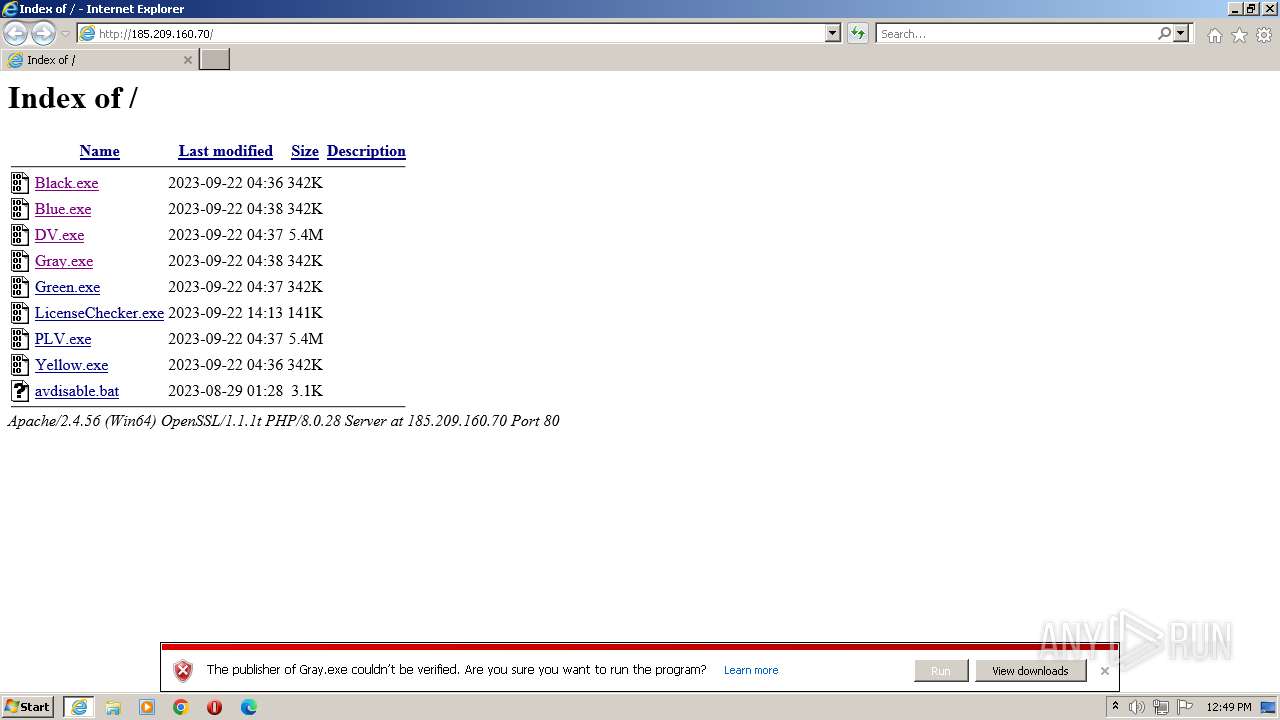This screenshot has width=1280, height=720.
Task: Open volume speaker tray icon
Action: pyautogui.click(x=1137, y=707)
